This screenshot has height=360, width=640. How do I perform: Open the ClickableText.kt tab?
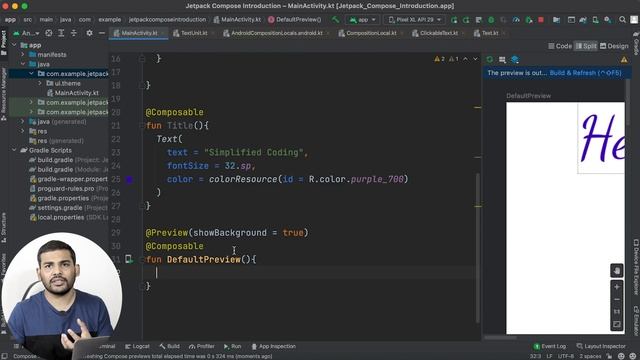pos(438,33)
